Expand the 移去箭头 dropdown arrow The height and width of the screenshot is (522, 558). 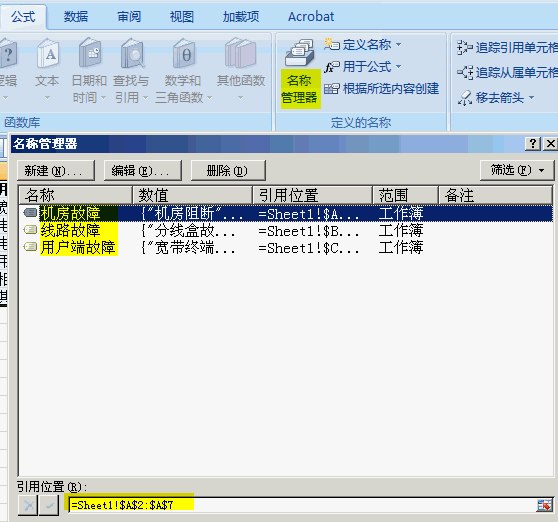[x=532, y=97]
